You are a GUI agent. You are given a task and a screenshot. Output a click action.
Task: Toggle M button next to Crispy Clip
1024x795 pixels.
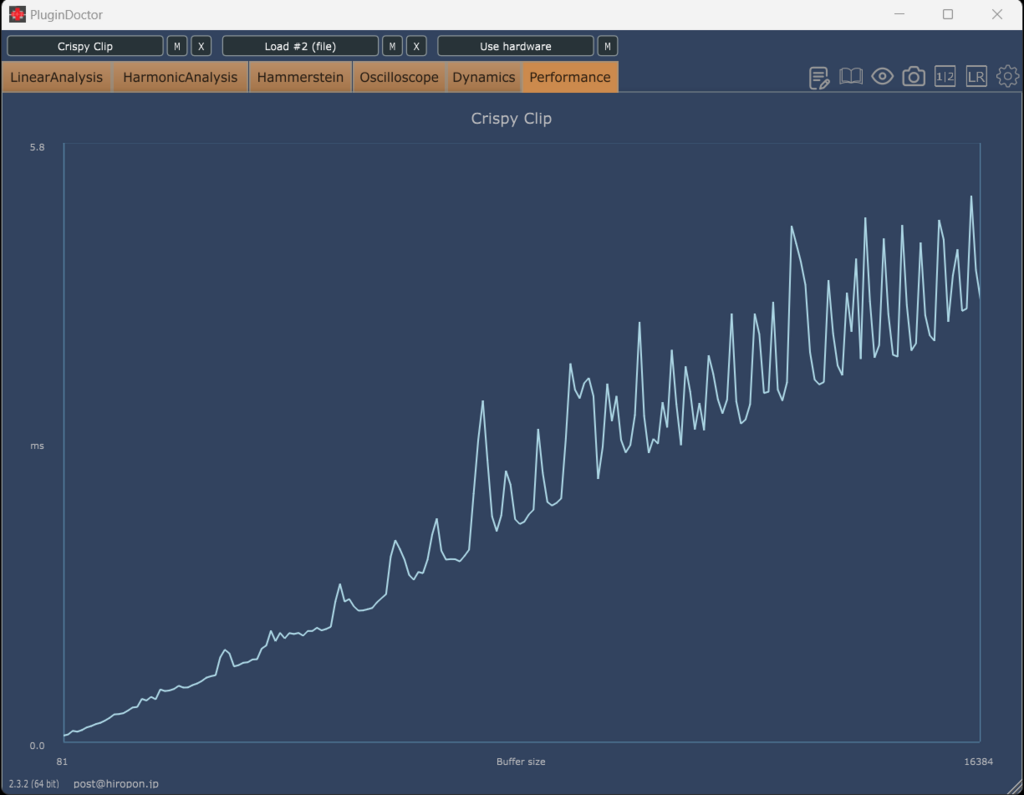point(177,46)
